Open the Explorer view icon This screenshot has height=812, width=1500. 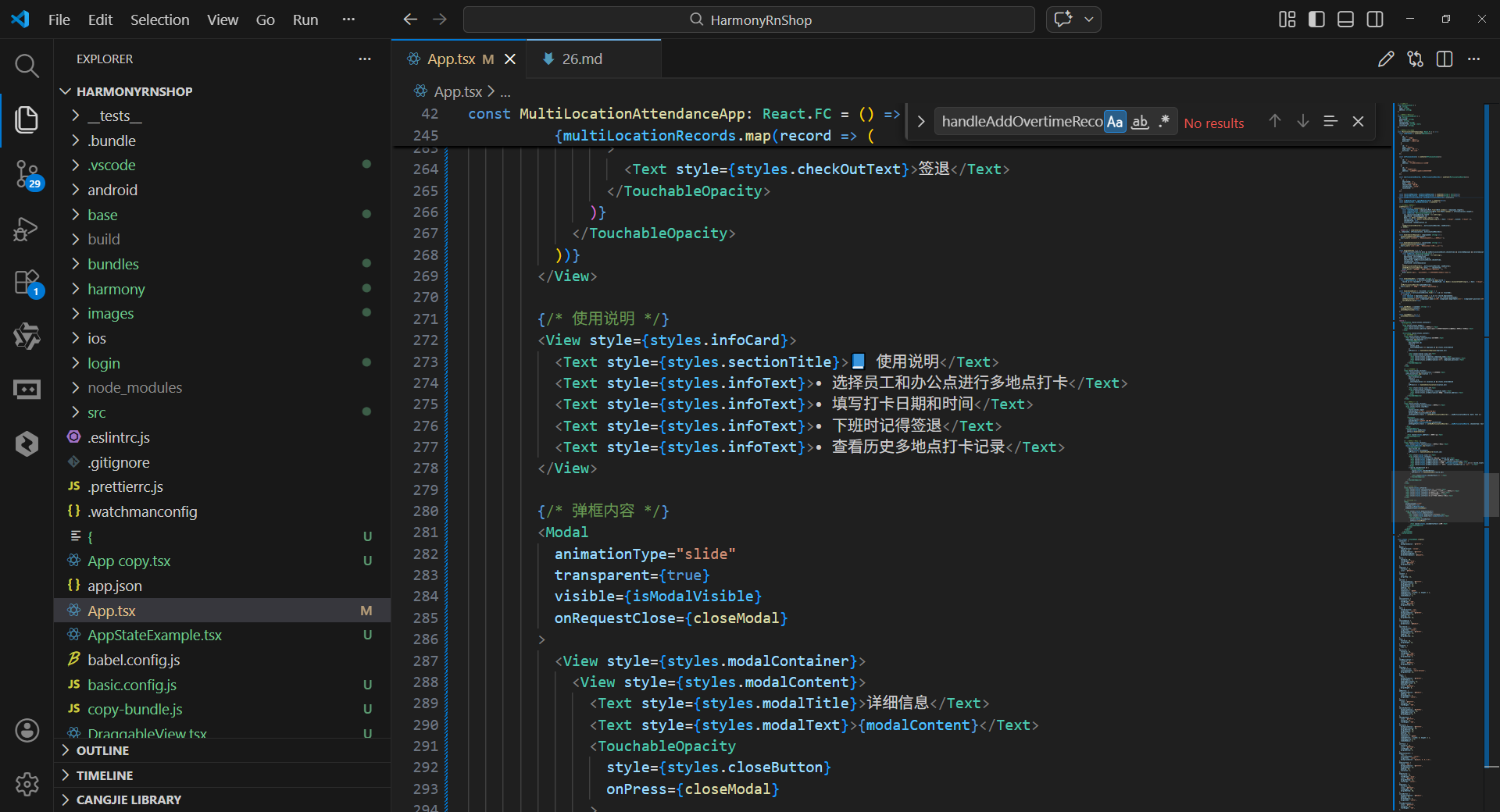pos(27,119)
